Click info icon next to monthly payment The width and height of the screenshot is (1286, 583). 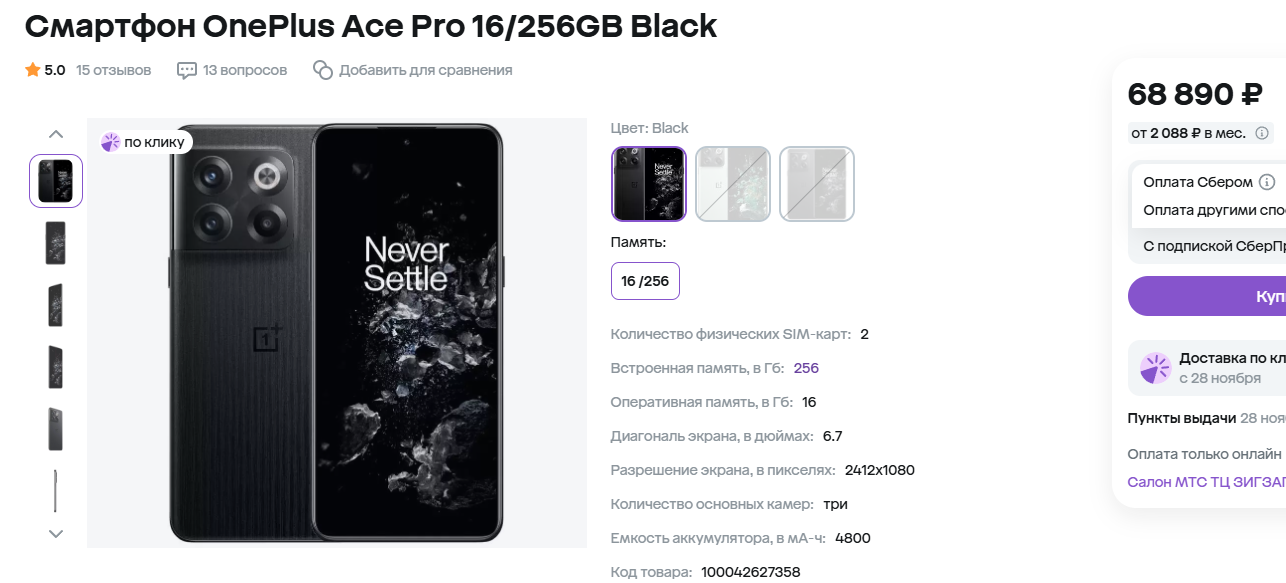tap(1262, 133)
